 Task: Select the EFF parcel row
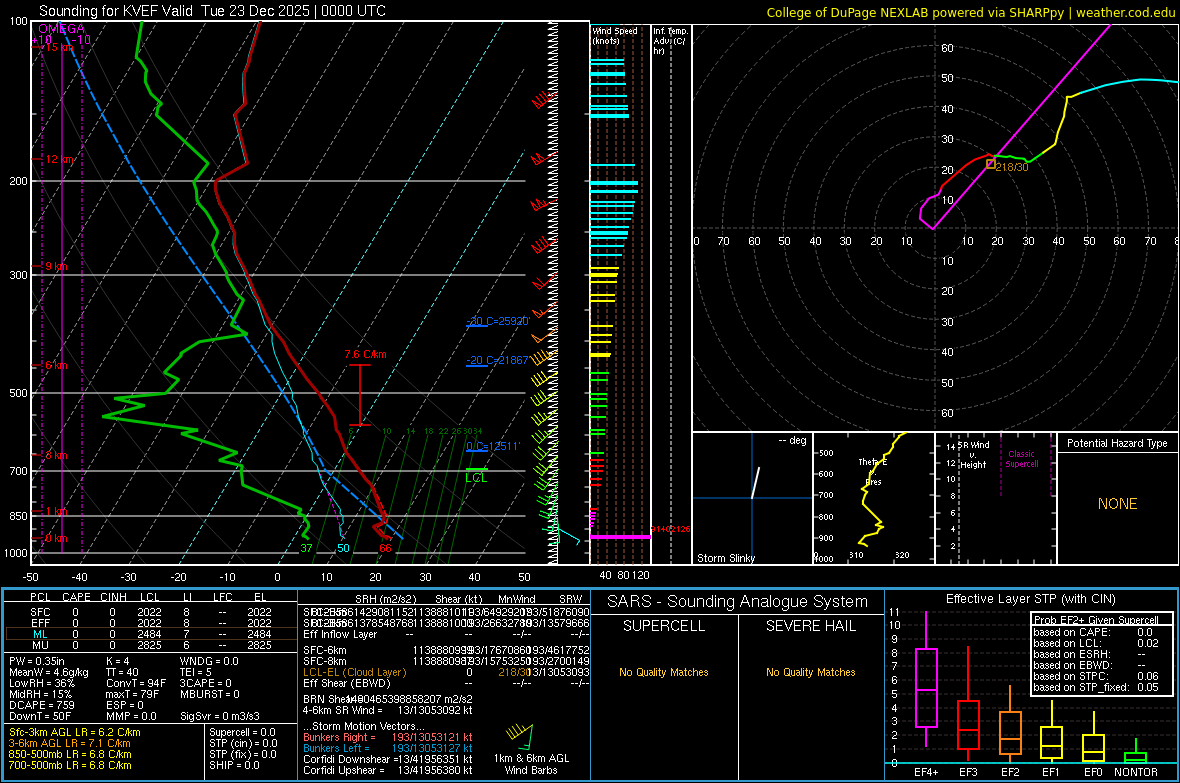[x=151, y=623]
